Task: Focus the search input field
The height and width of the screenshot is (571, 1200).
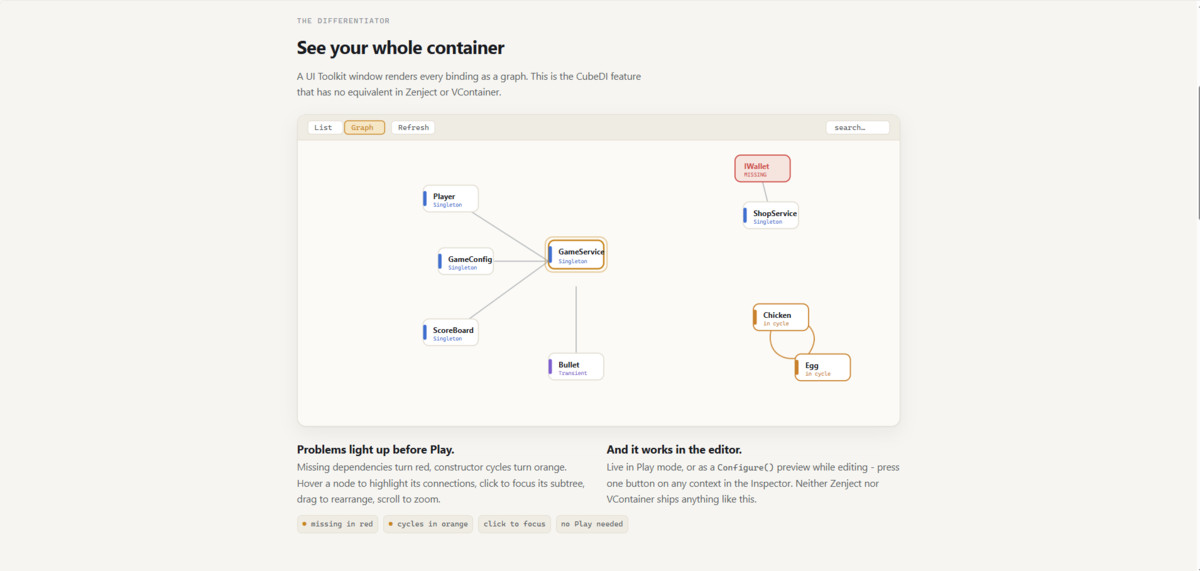Action: click(858, 127)
